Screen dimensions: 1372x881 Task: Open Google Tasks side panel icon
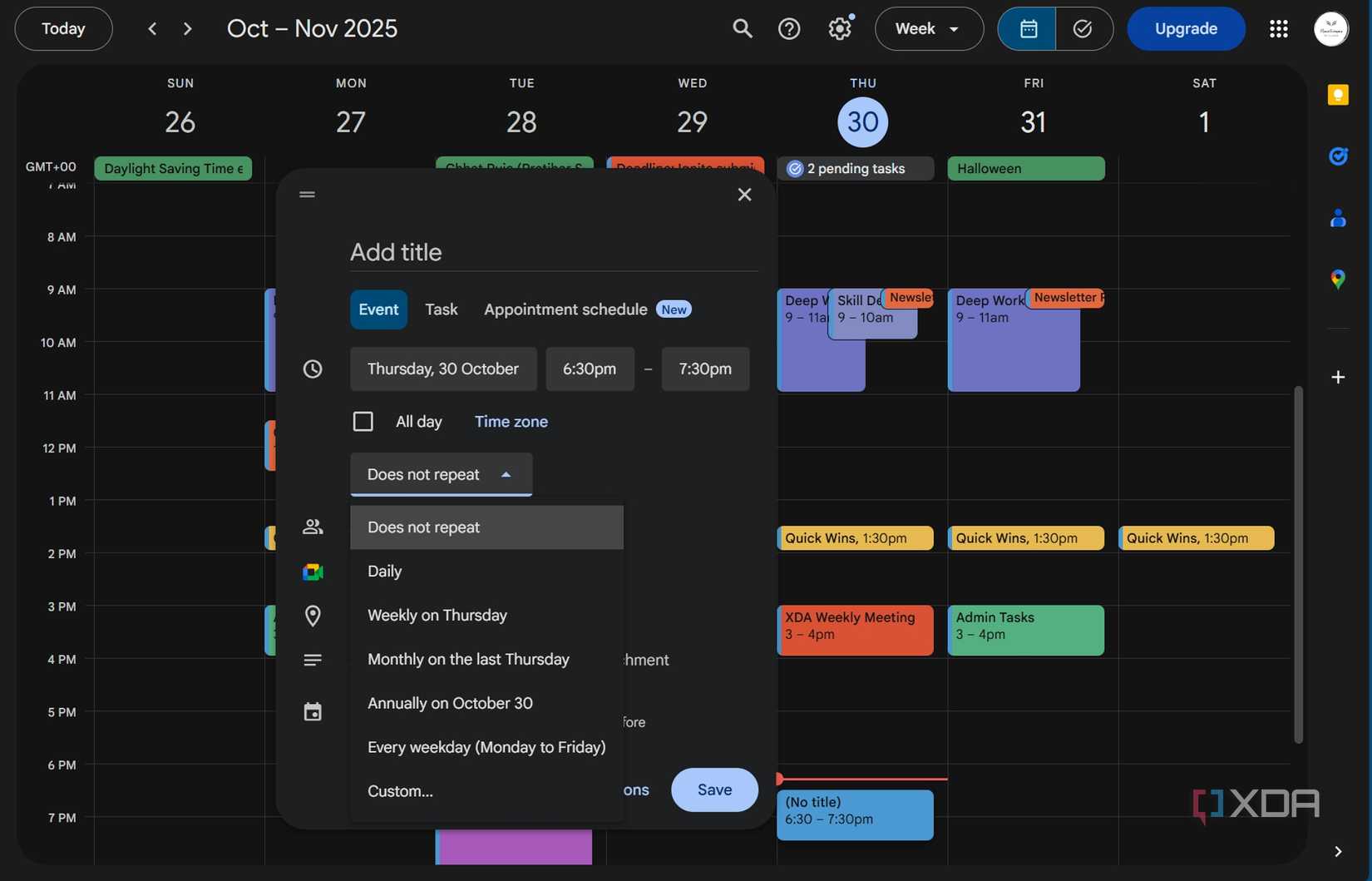(1338, 156)
